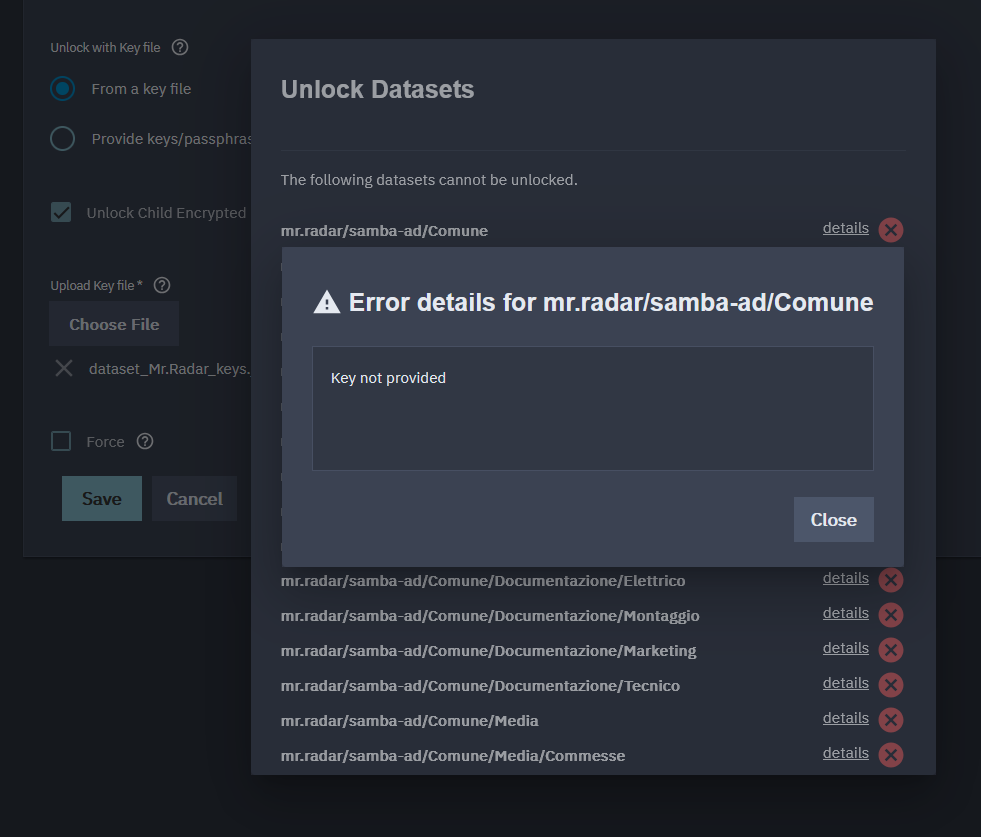Click red error icon for Documentazione/Marketing
This screenshot has height=837, width=981.
coord(890,650)
